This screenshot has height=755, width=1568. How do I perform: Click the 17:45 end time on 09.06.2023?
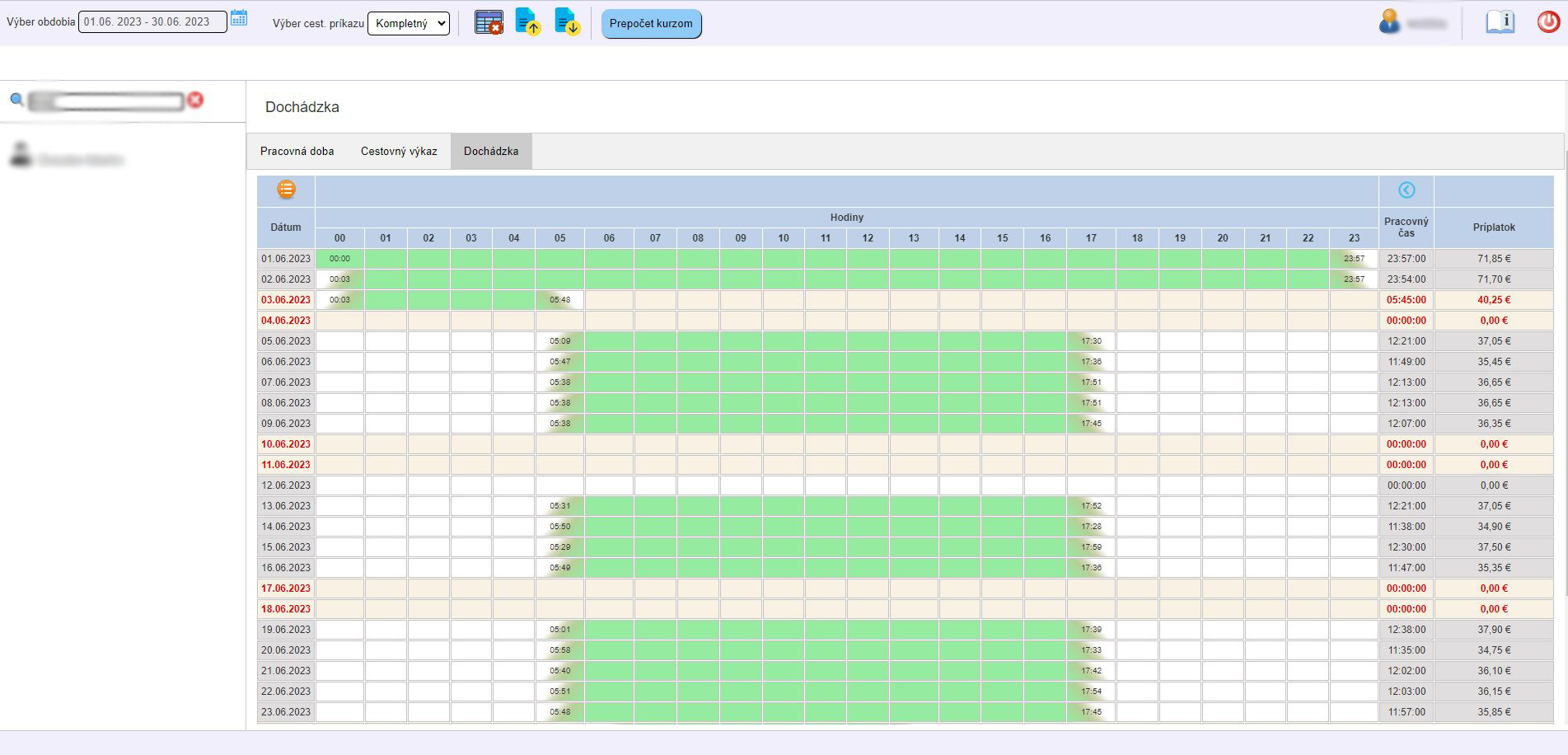1091,424
